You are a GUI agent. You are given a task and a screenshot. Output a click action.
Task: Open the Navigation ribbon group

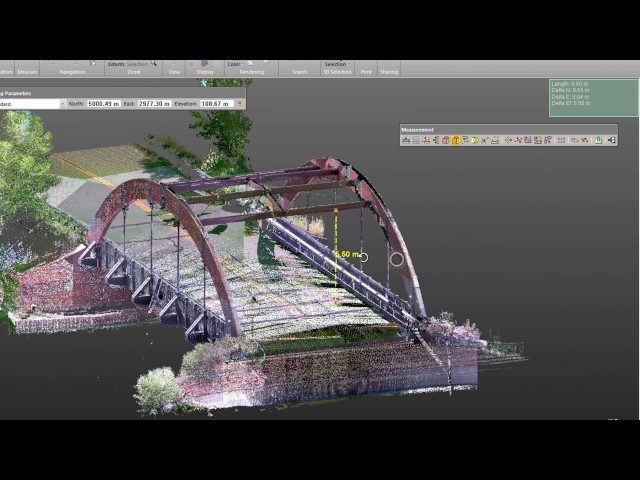[x=72, y=72]
